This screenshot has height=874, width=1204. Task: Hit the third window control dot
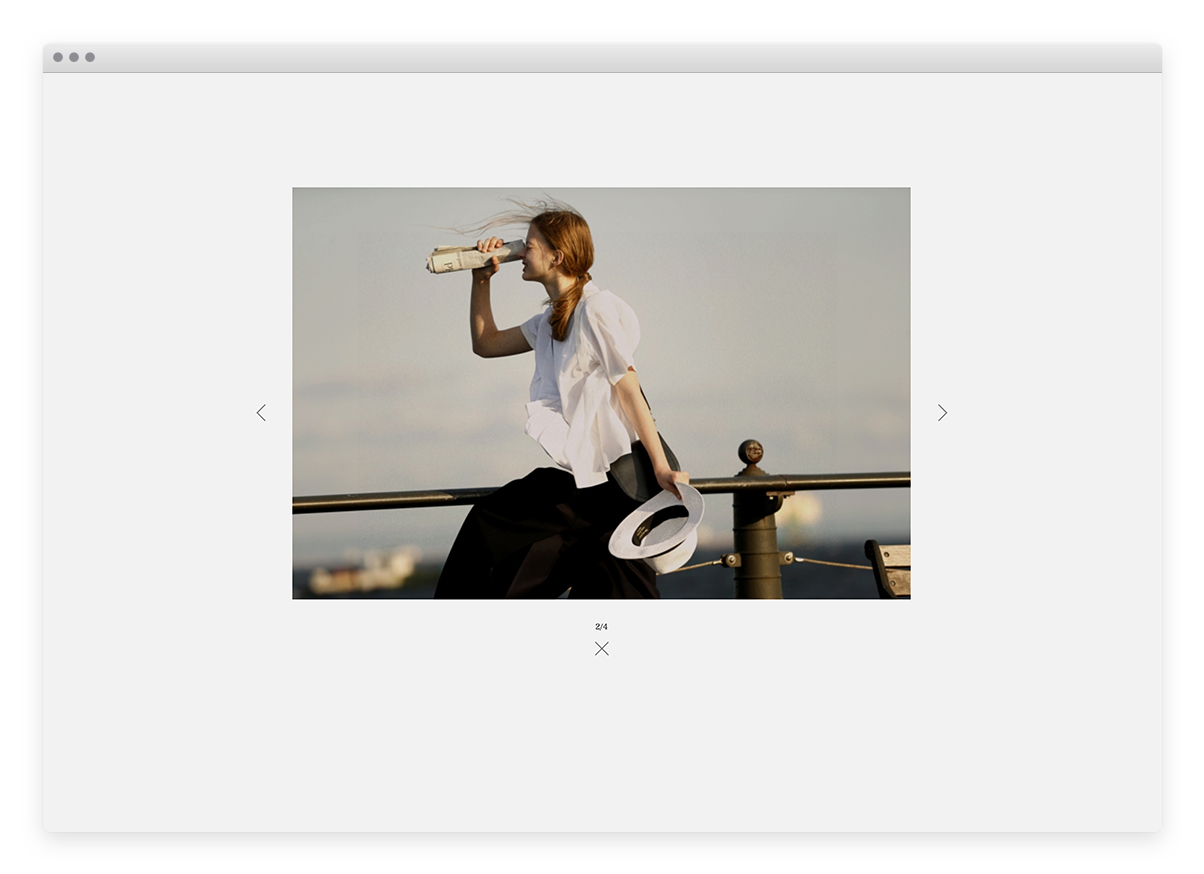90,57
